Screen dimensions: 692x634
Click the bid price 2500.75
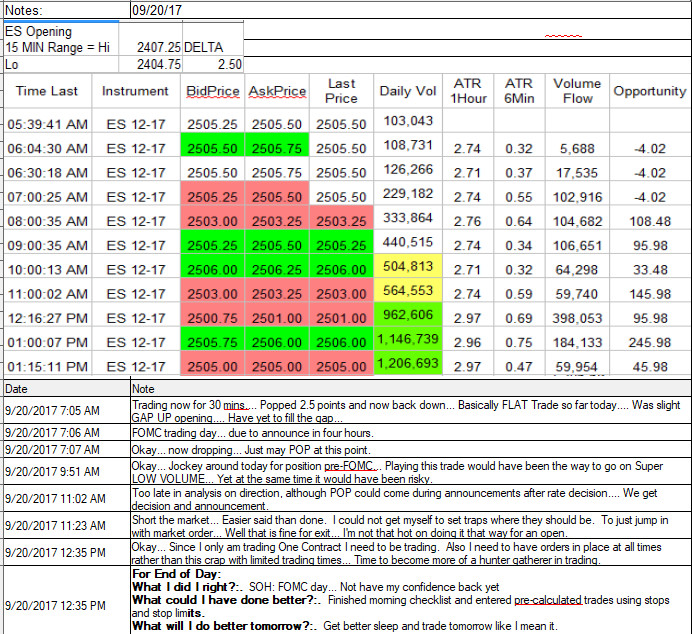tap(212, 314)
